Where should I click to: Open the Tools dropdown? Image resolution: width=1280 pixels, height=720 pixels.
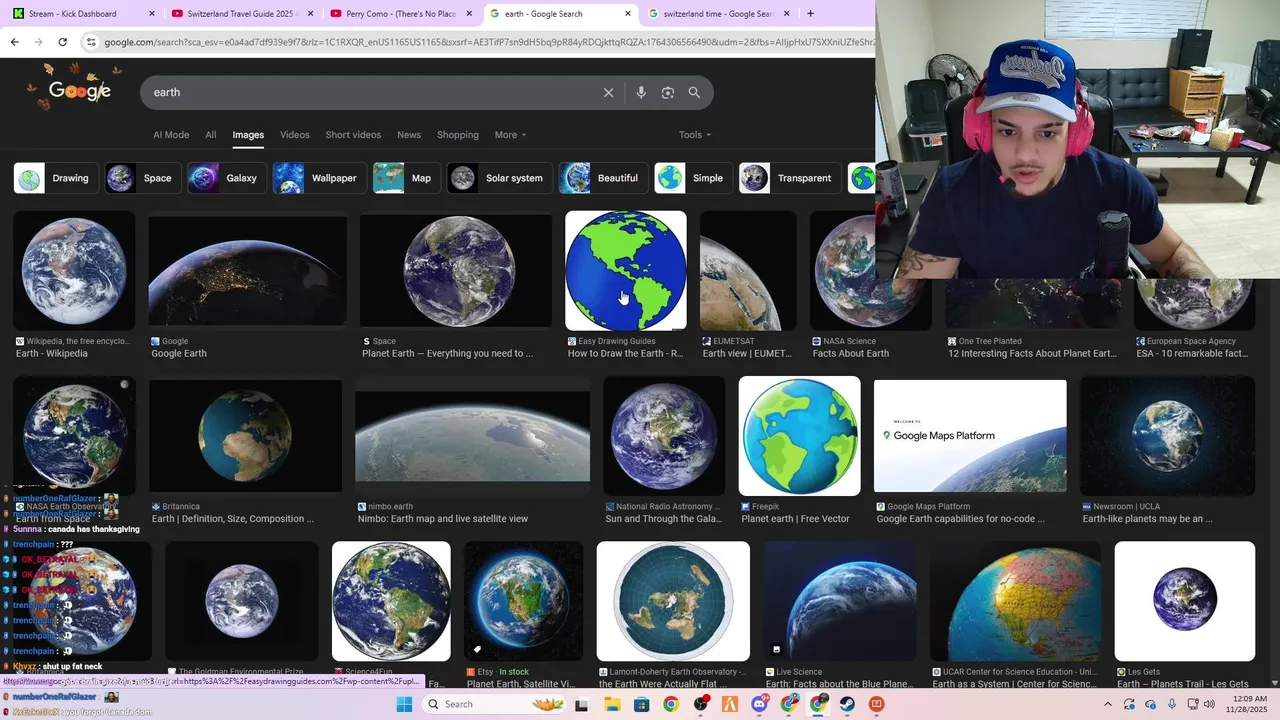point(695,135)
